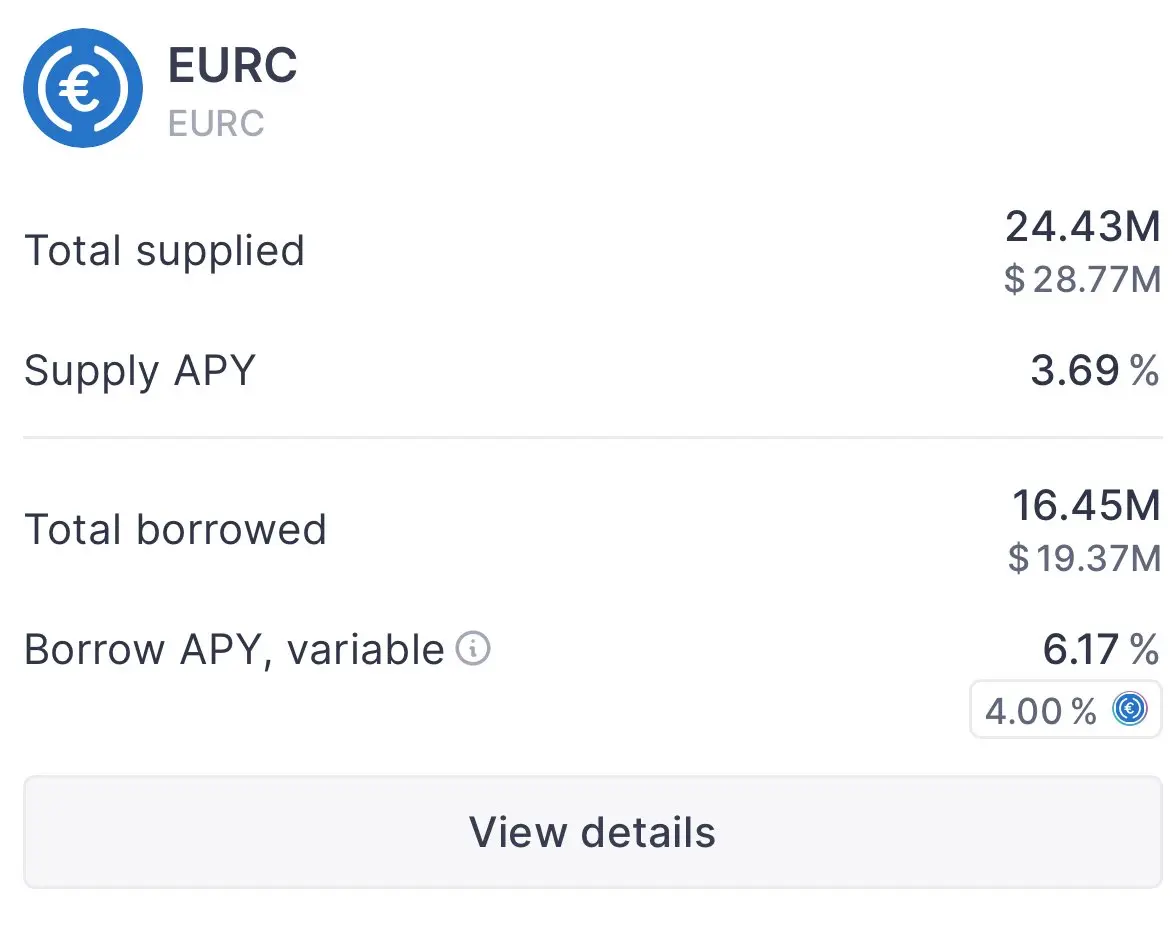Click the 24.43M total supplied value

point(1083,227)
